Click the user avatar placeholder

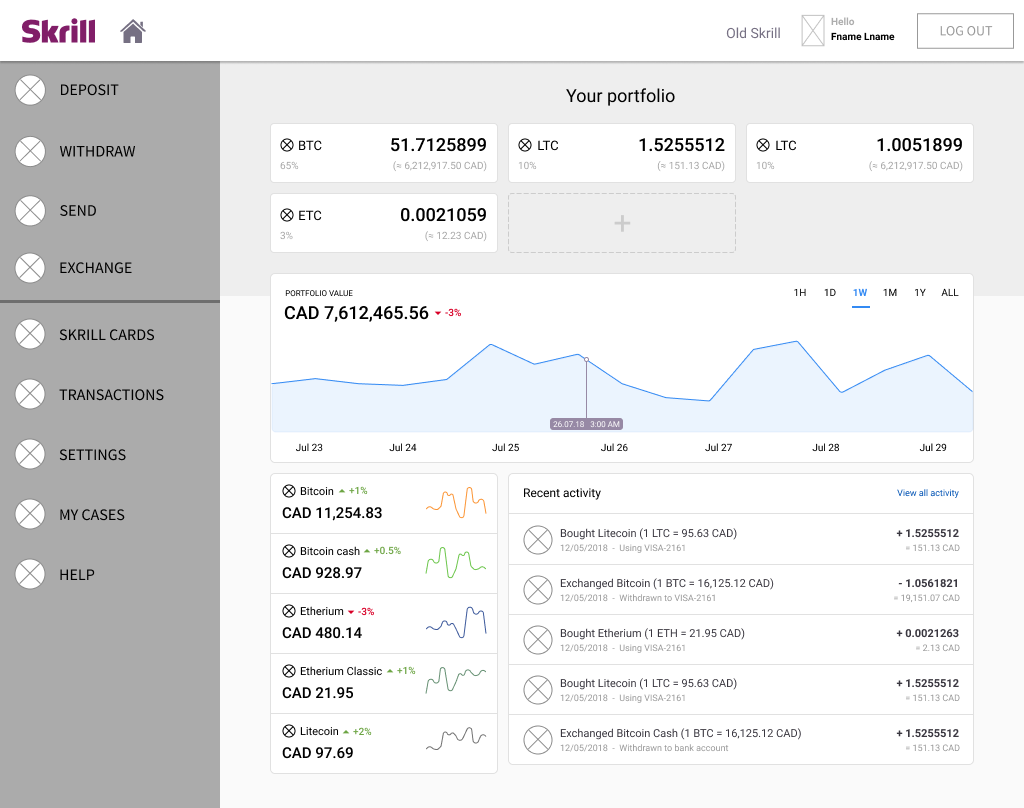pos(812,31)
